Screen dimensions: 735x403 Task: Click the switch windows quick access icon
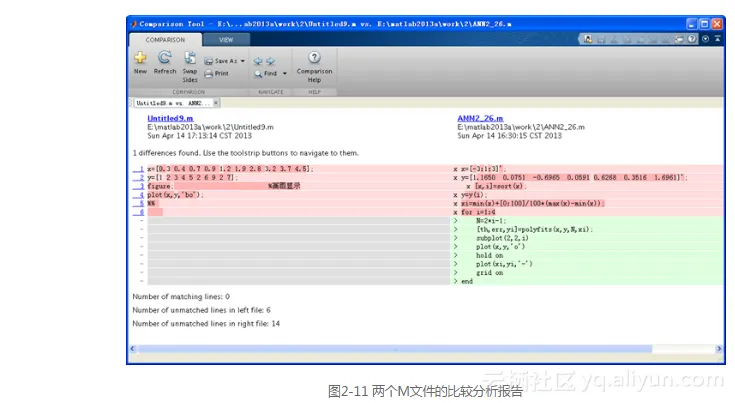pyautogui.click(x=679, y=39)
